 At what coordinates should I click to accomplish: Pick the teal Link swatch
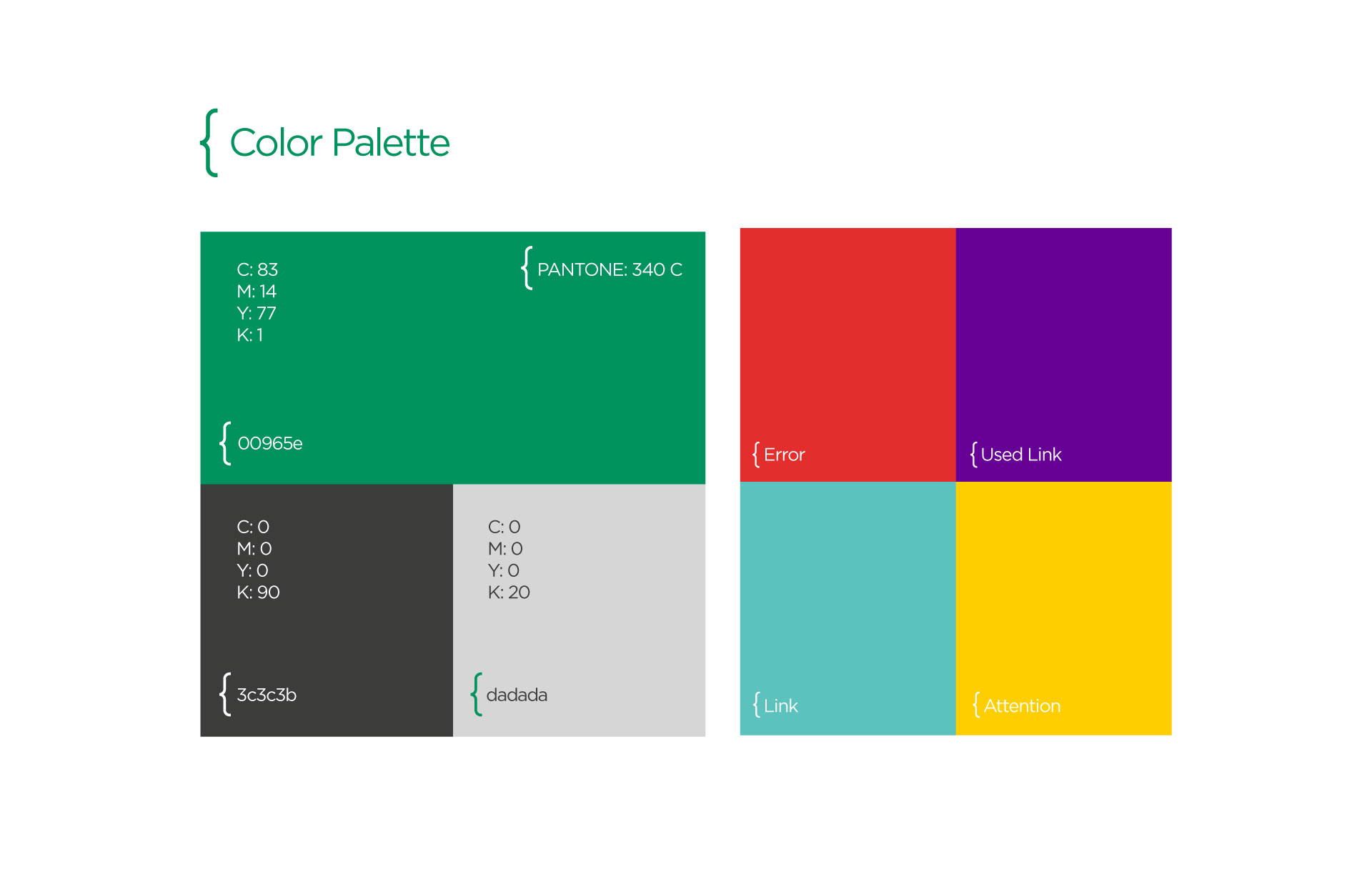(847, 608)
